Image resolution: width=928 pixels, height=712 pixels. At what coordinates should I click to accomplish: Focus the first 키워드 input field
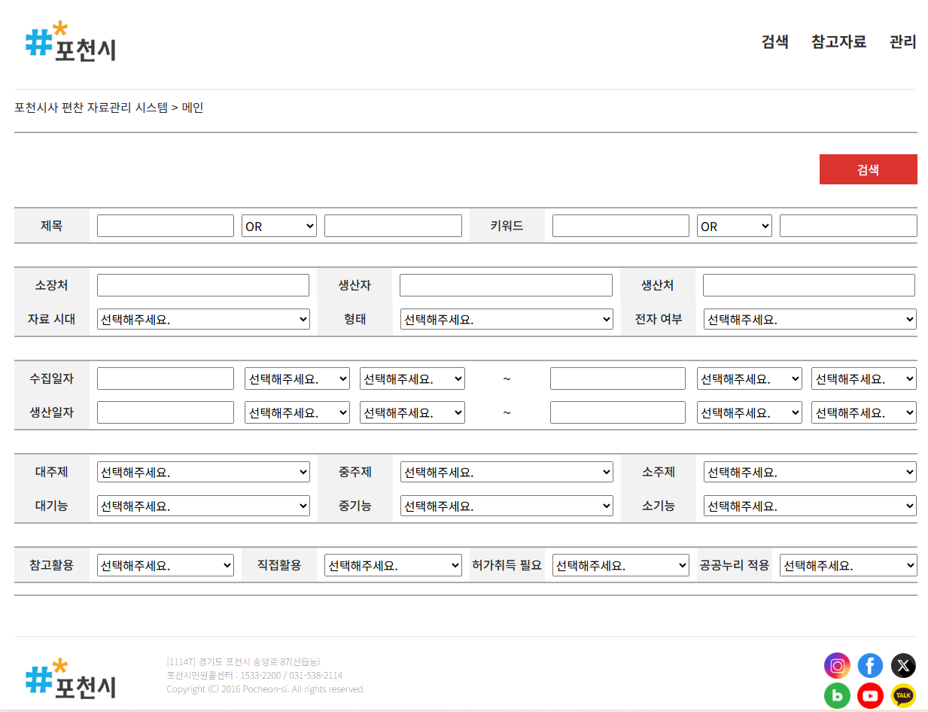[620, 226]
